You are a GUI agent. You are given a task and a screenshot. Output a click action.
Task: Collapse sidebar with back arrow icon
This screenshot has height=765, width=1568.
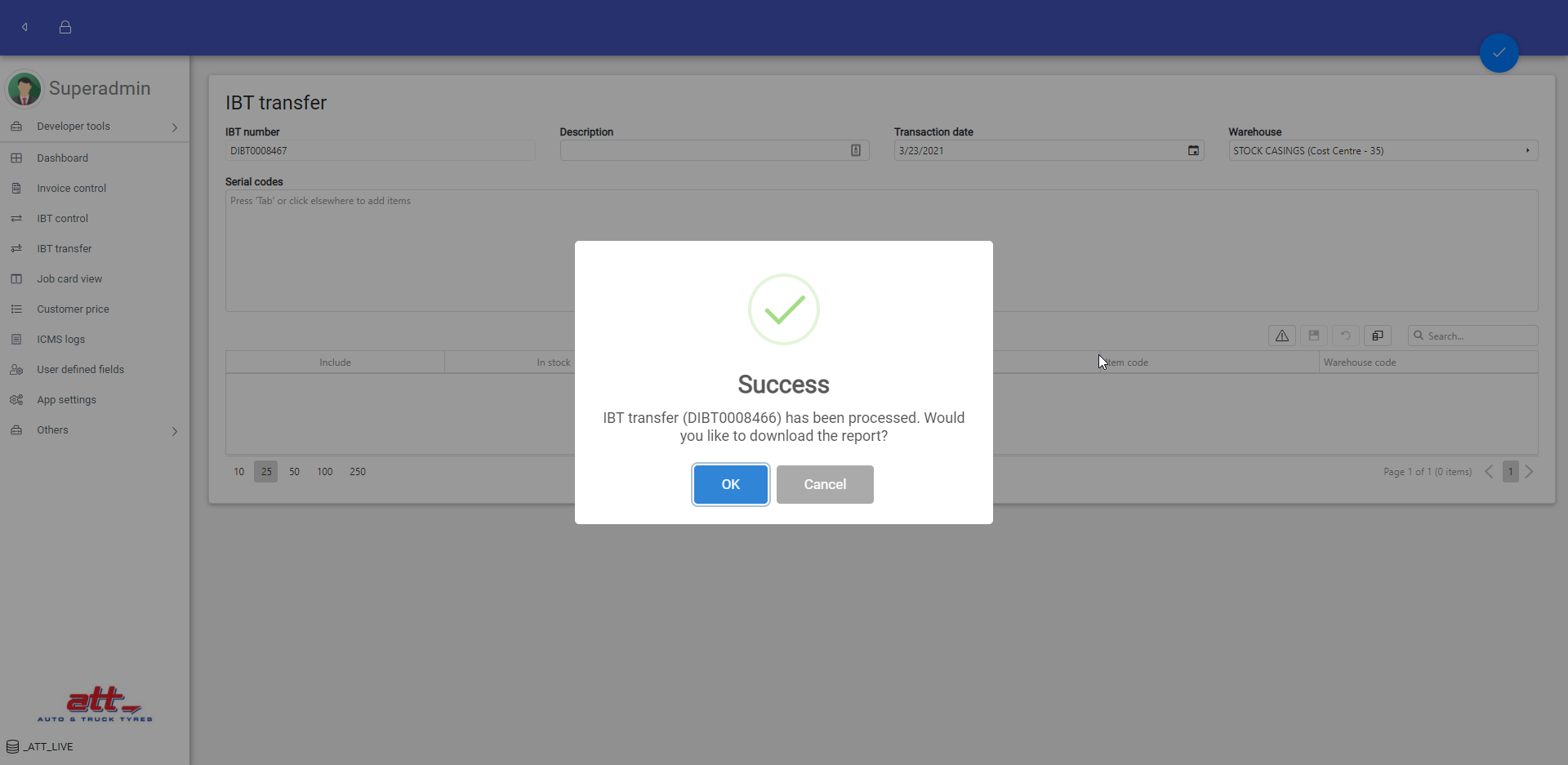click(25, 27)
